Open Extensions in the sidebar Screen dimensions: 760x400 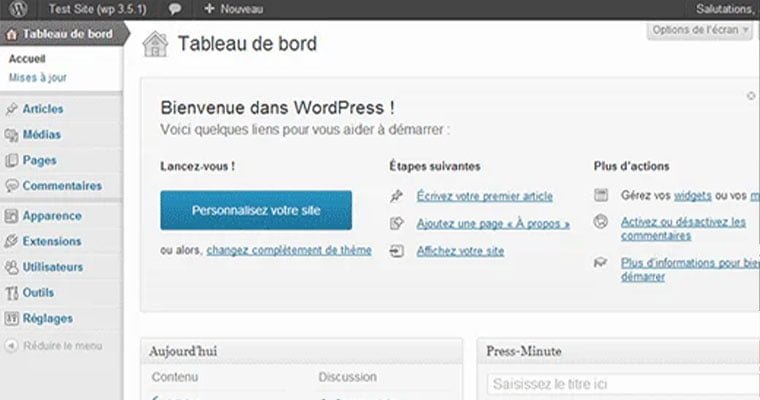(52, 241)
